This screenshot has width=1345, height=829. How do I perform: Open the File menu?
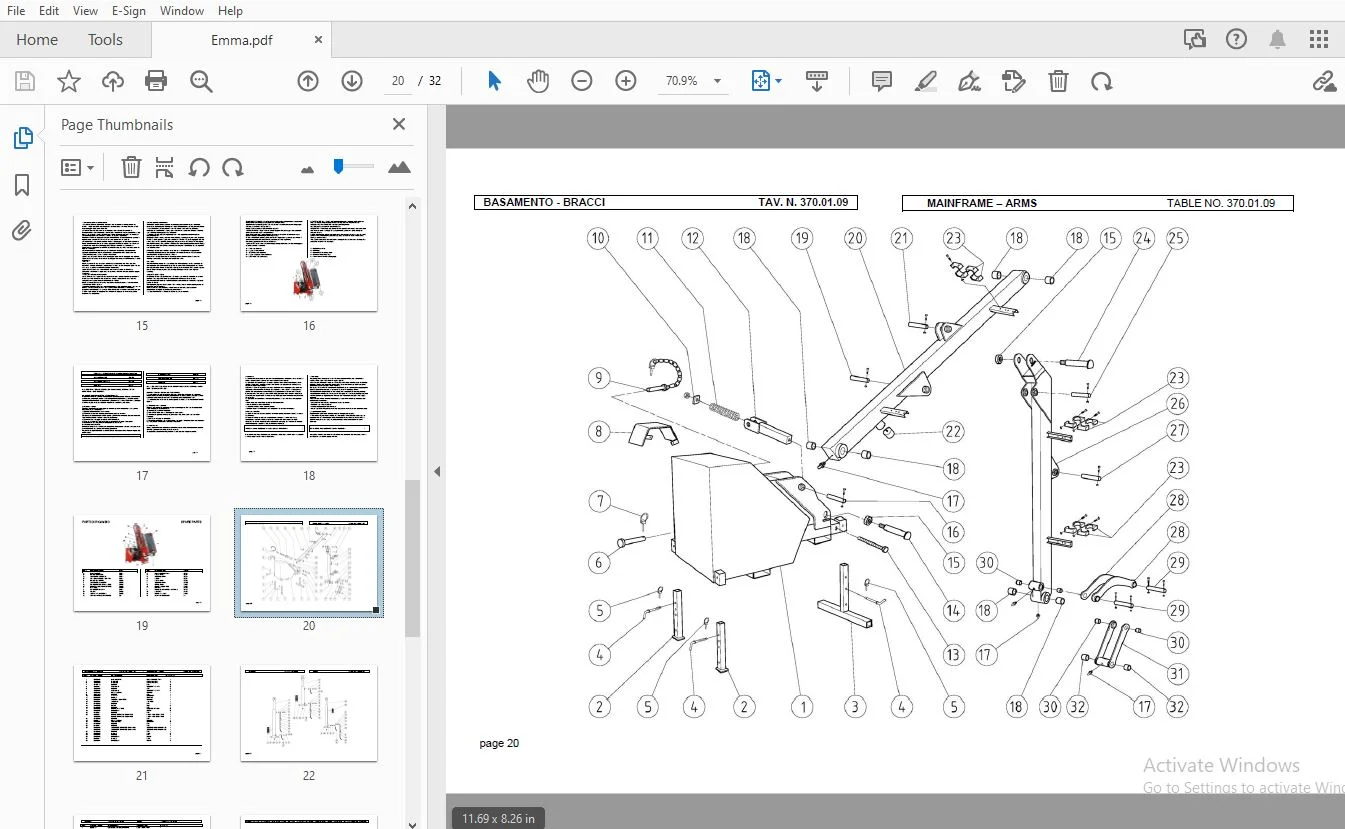coord(16,10)
